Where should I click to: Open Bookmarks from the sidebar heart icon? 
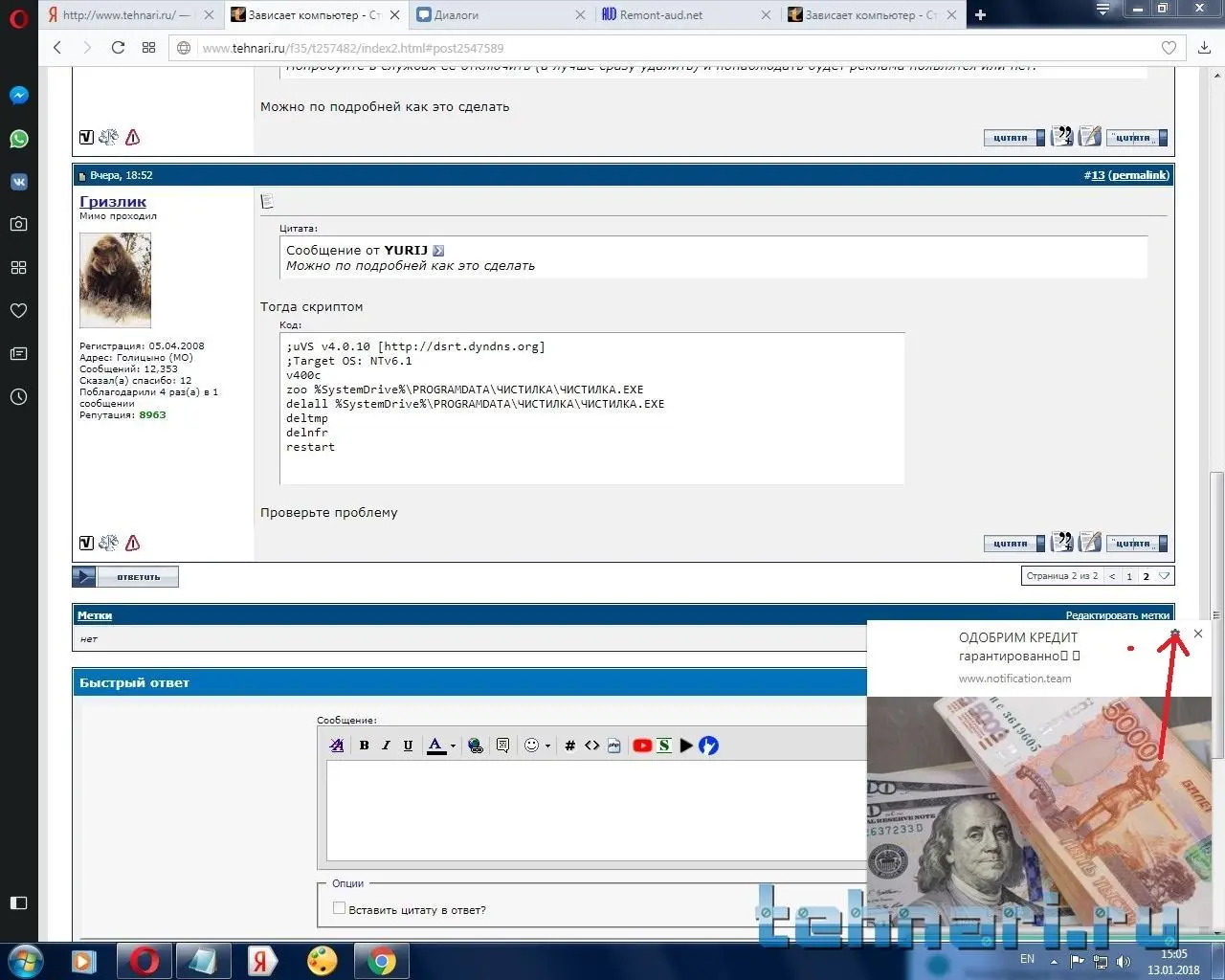click(x=19, y=311)
